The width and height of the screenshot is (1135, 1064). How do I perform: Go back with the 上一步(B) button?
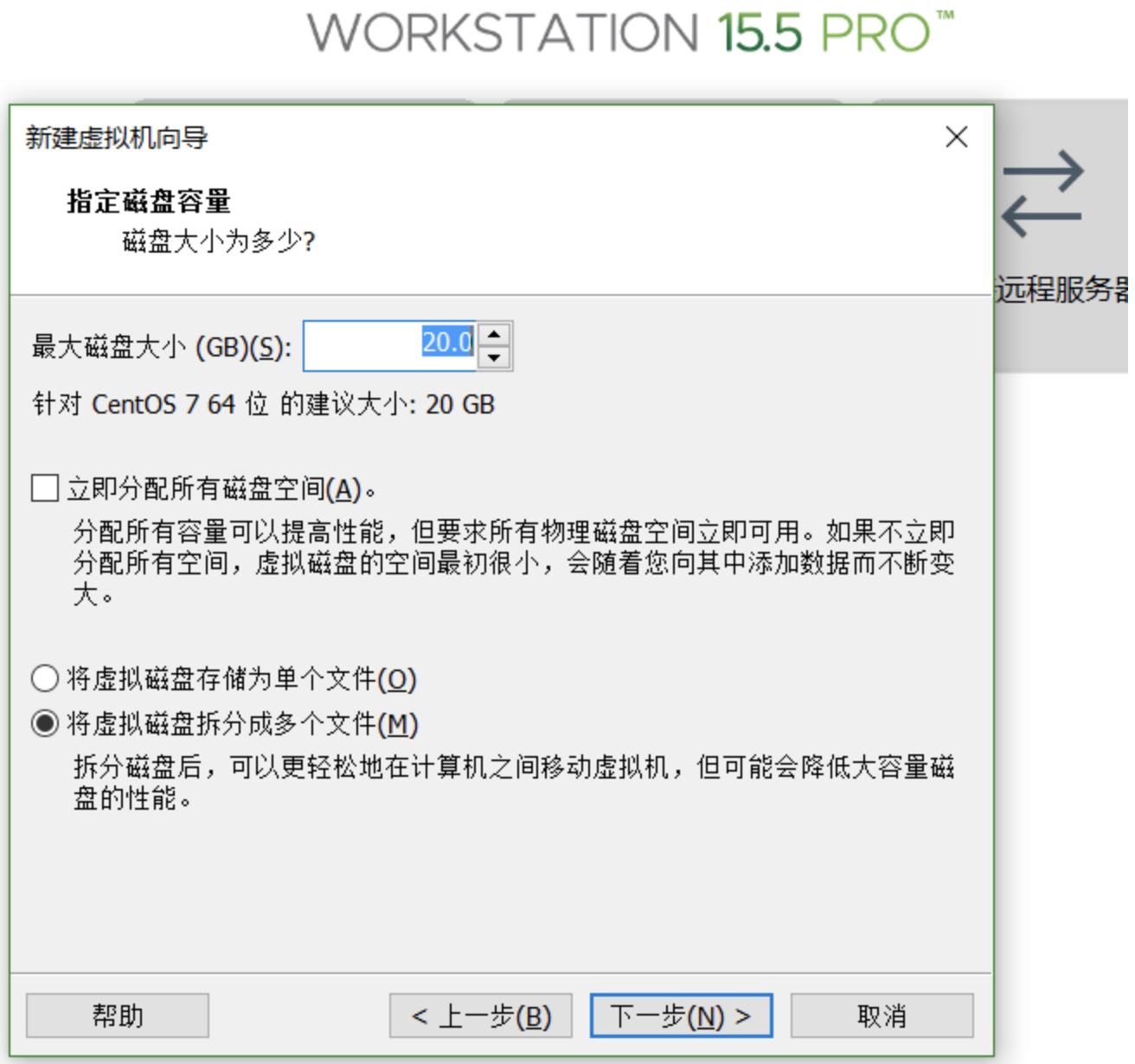tap(481, 1016)
